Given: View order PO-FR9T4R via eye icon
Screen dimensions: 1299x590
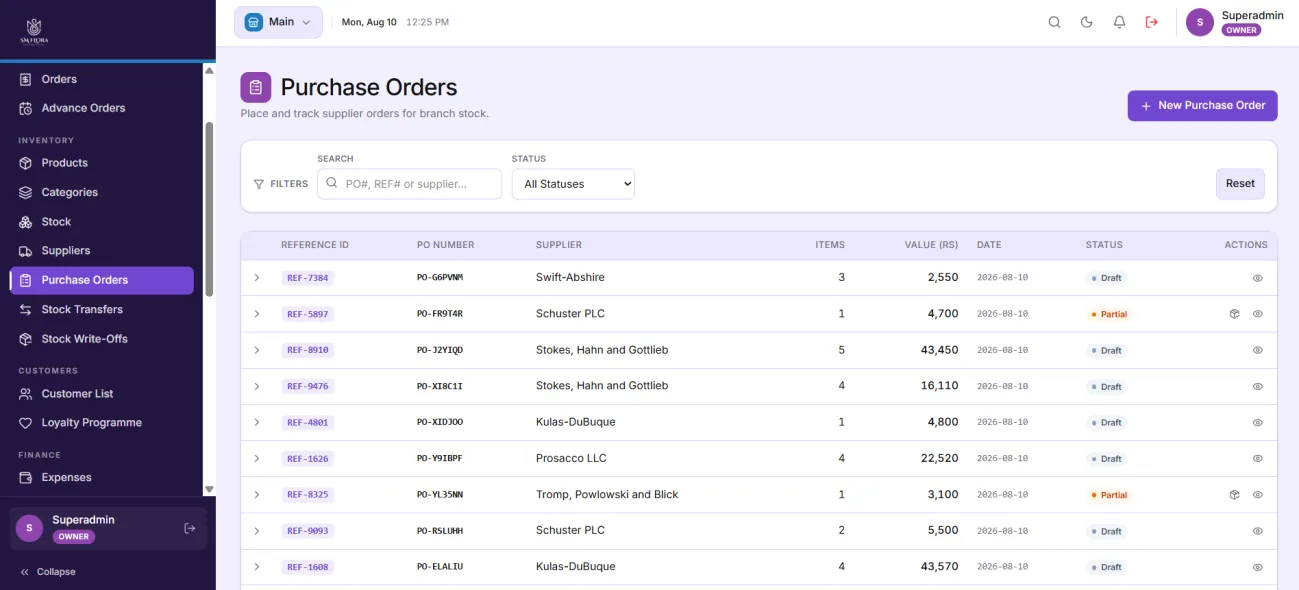Looking at the screenshot, I should pos(1258,314).
